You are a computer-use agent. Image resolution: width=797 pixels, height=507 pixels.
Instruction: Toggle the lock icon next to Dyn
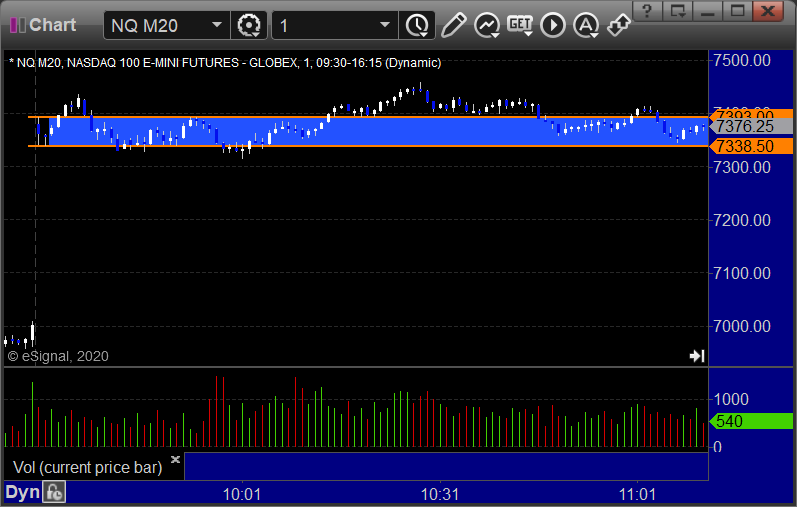tap(54, 492)
